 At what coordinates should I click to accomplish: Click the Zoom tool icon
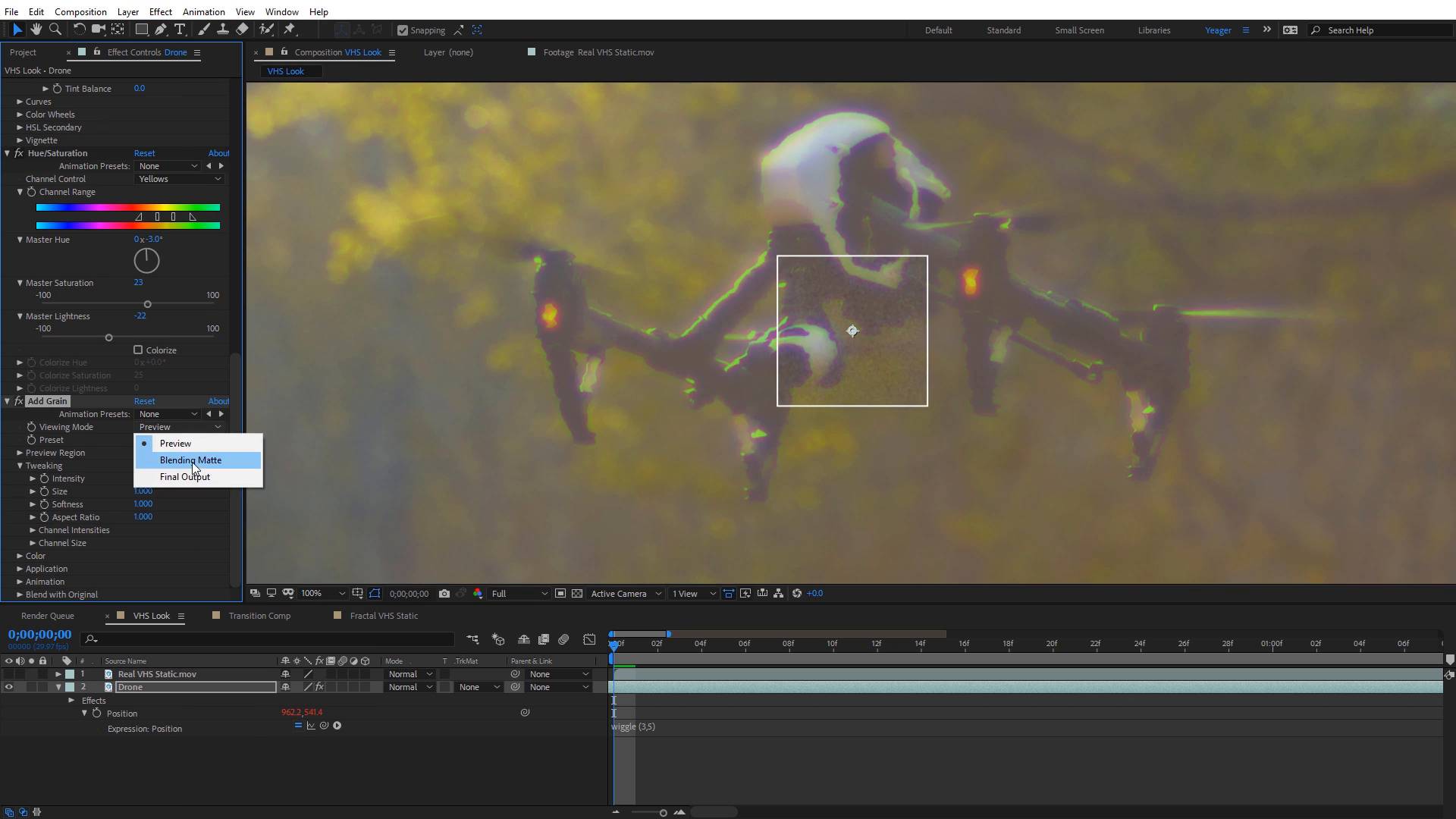55,30
